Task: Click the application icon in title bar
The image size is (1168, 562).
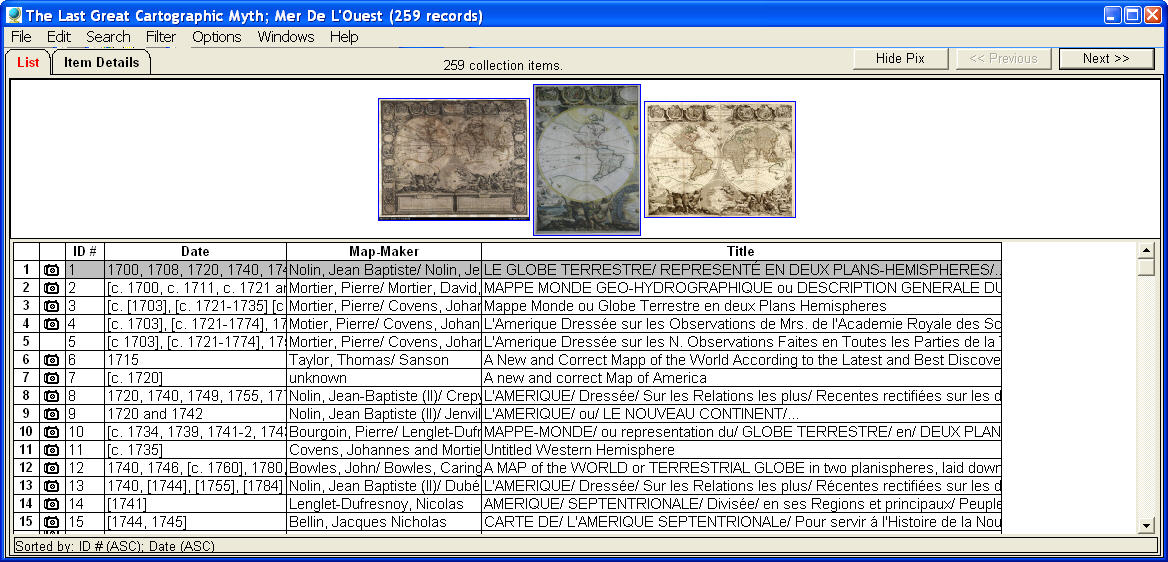Action: point(13,15)
